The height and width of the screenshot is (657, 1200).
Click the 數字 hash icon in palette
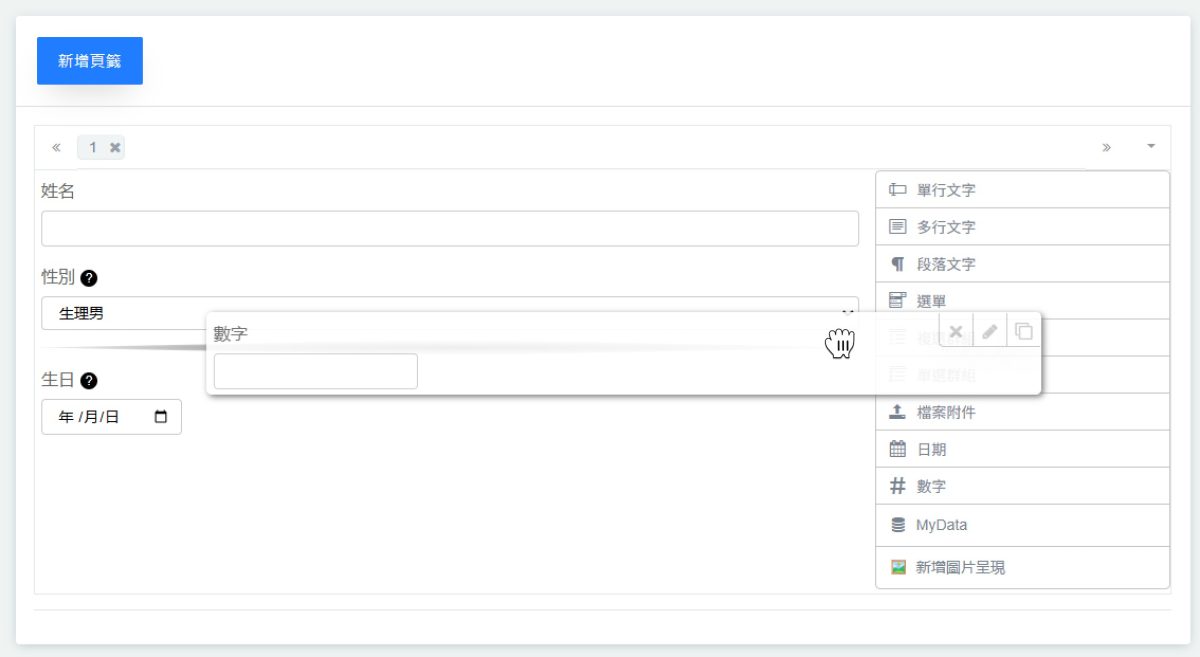pos(897,487)
